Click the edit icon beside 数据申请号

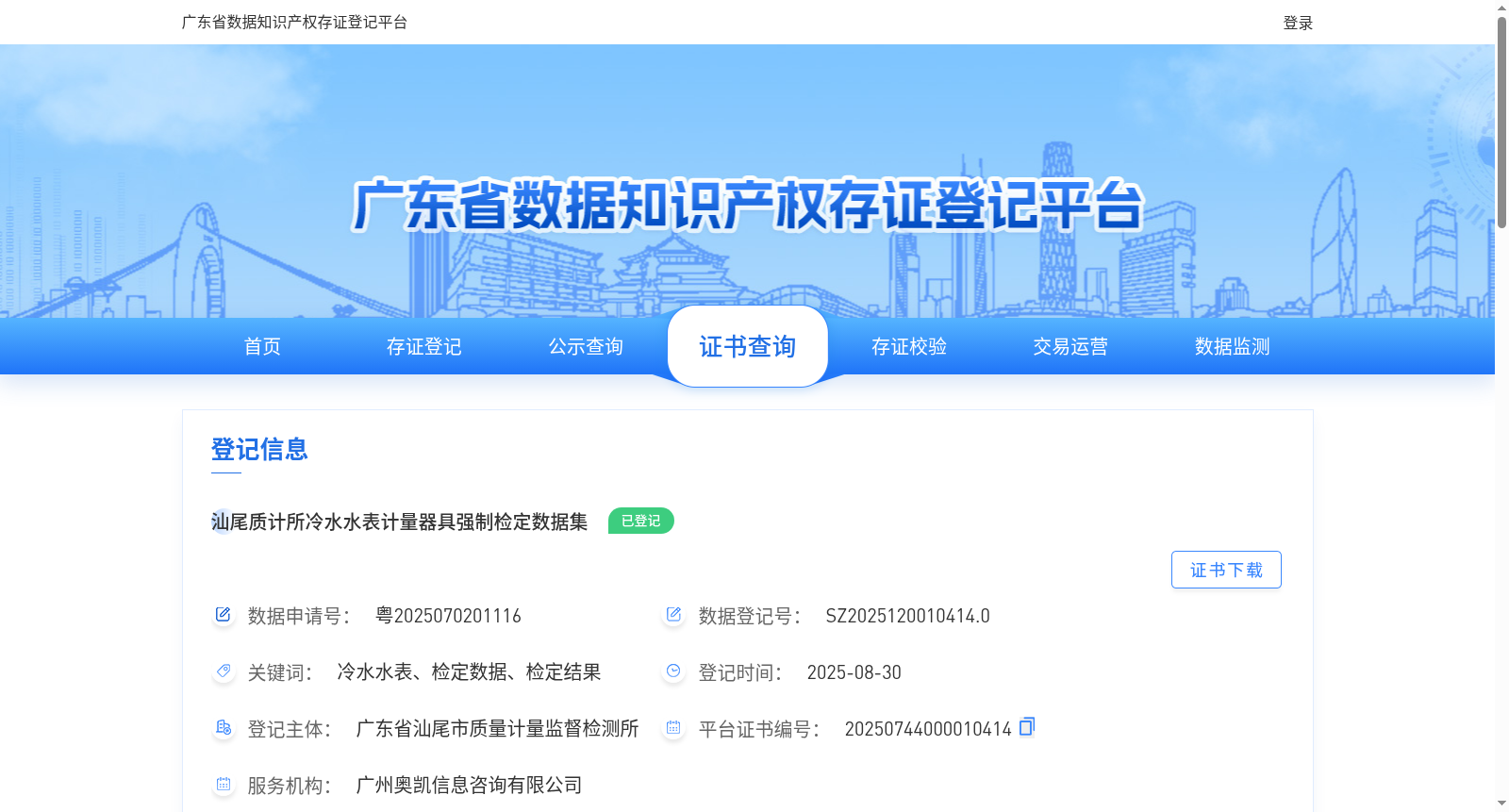(x=223, y=615)
